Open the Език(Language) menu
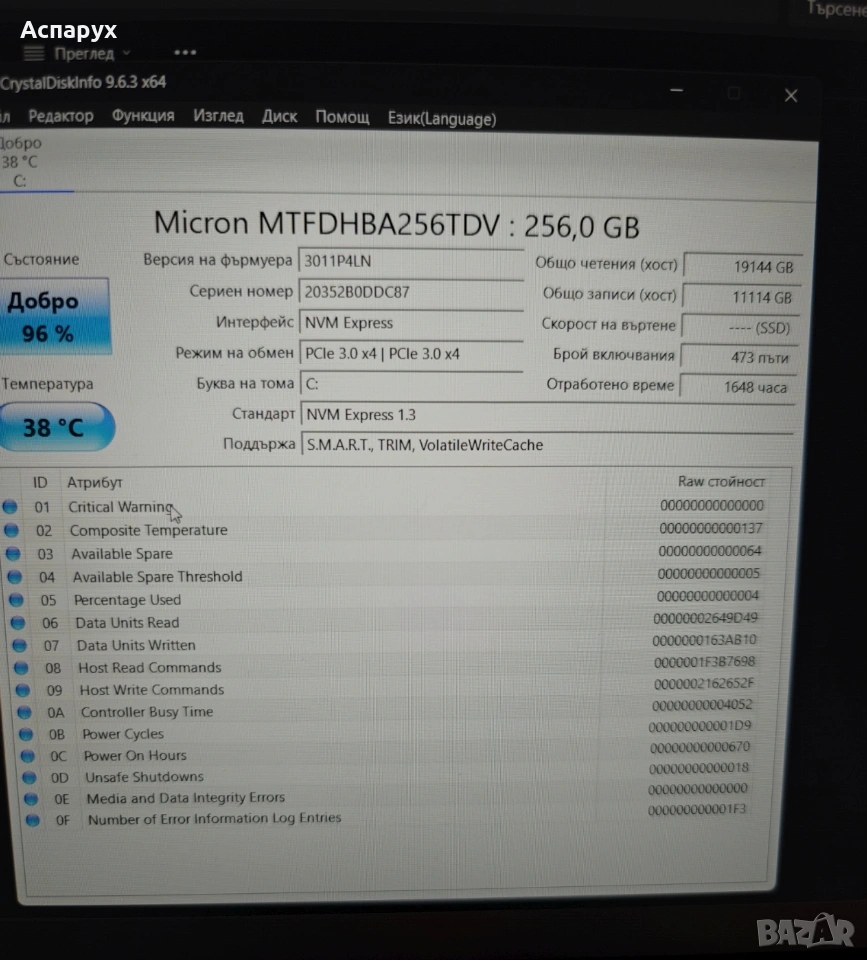 (441, 119)
